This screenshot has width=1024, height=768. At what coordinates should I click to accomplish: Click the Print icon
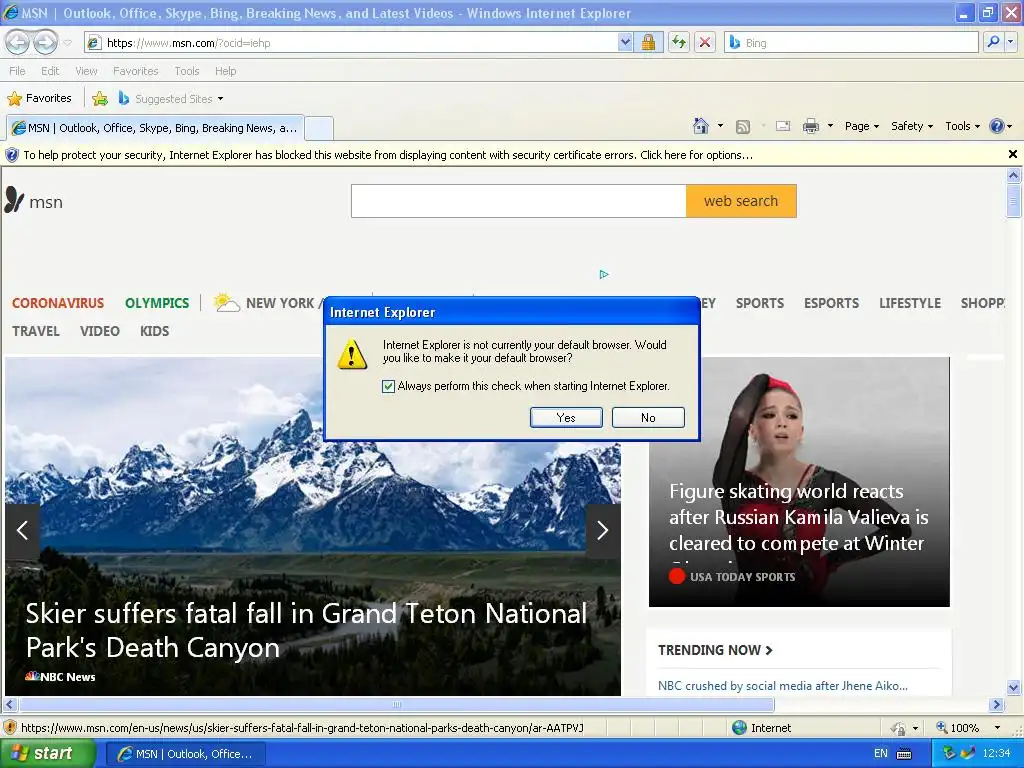coord(810,126)
